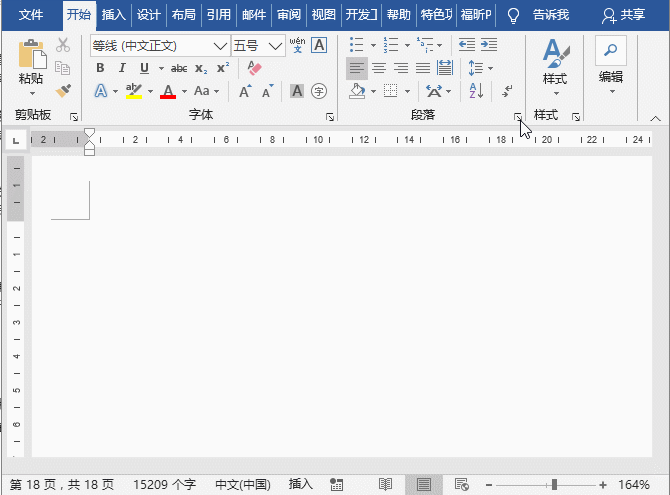Expand underline style dropdown arrow
The image size is (670, 495).
point(161,68)
